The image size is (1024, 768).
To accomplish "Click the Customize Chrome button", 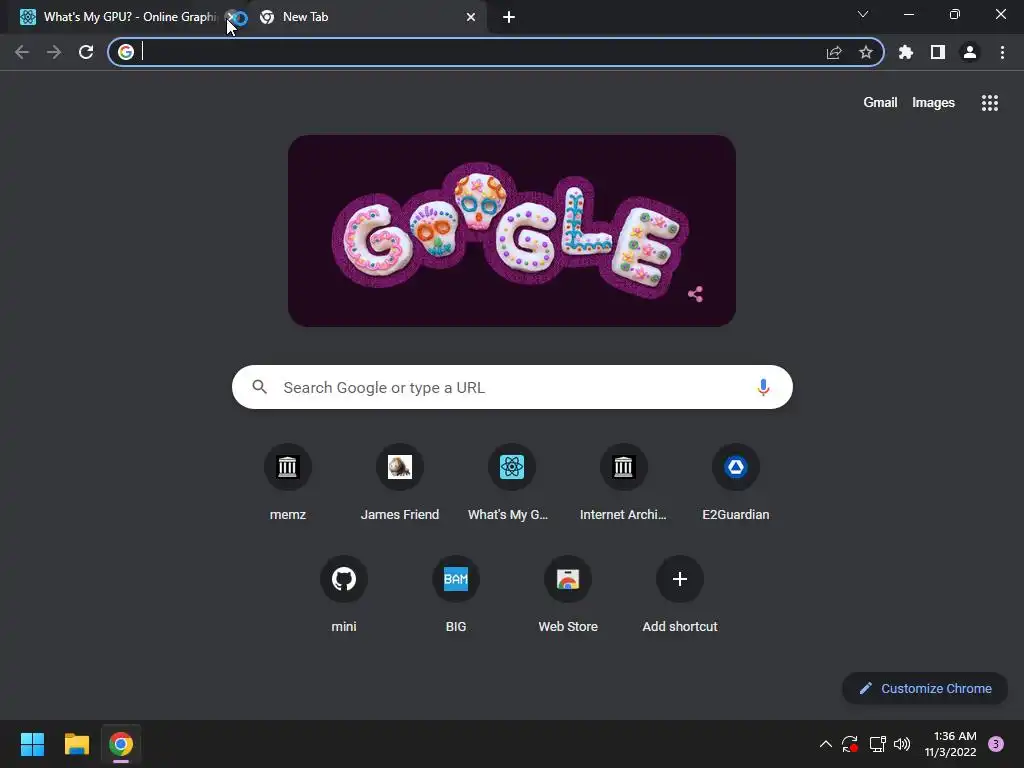I will tap(925, 688).
